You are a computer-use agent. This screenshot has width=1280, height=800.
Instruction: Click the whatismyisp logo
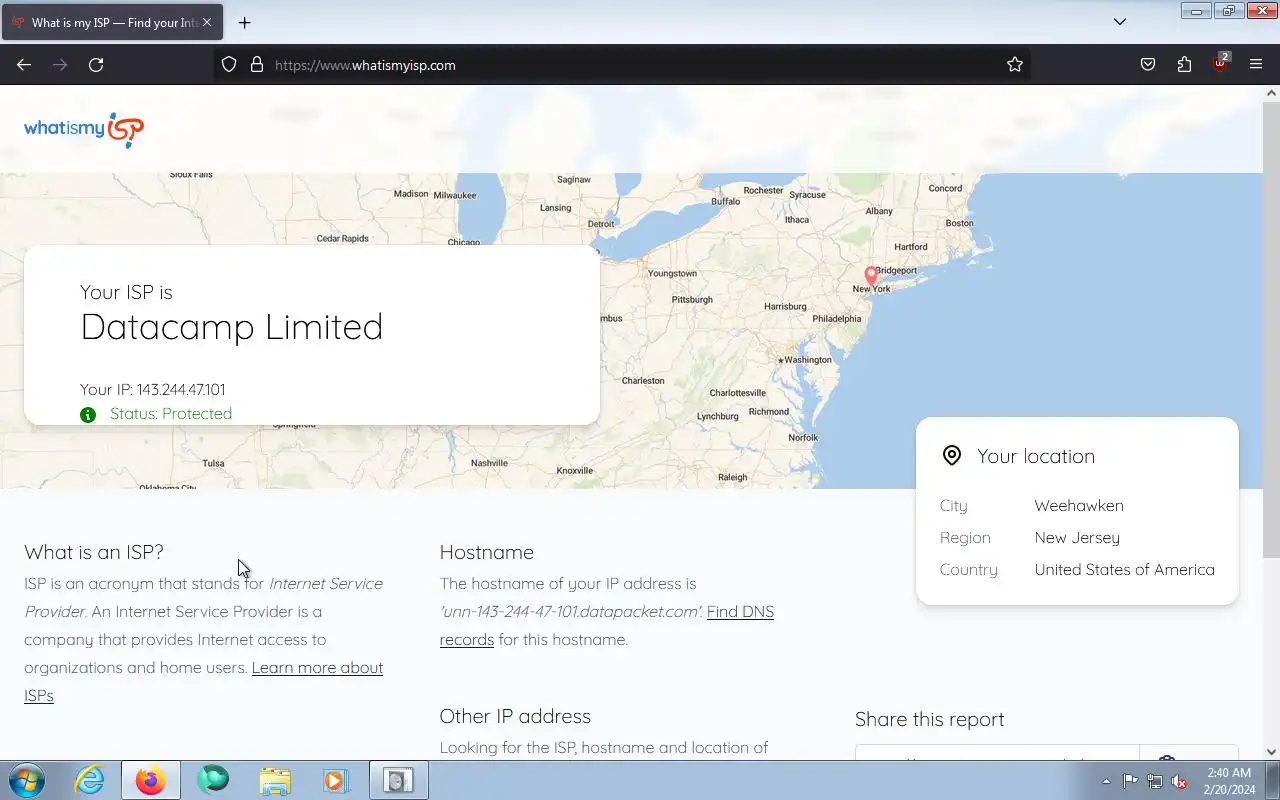tap(84, 130)
